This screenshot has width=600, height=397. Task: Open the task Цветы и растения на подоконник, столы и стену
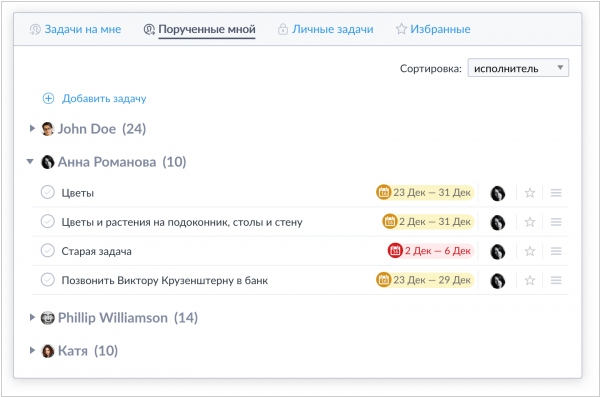coord(182,222)
